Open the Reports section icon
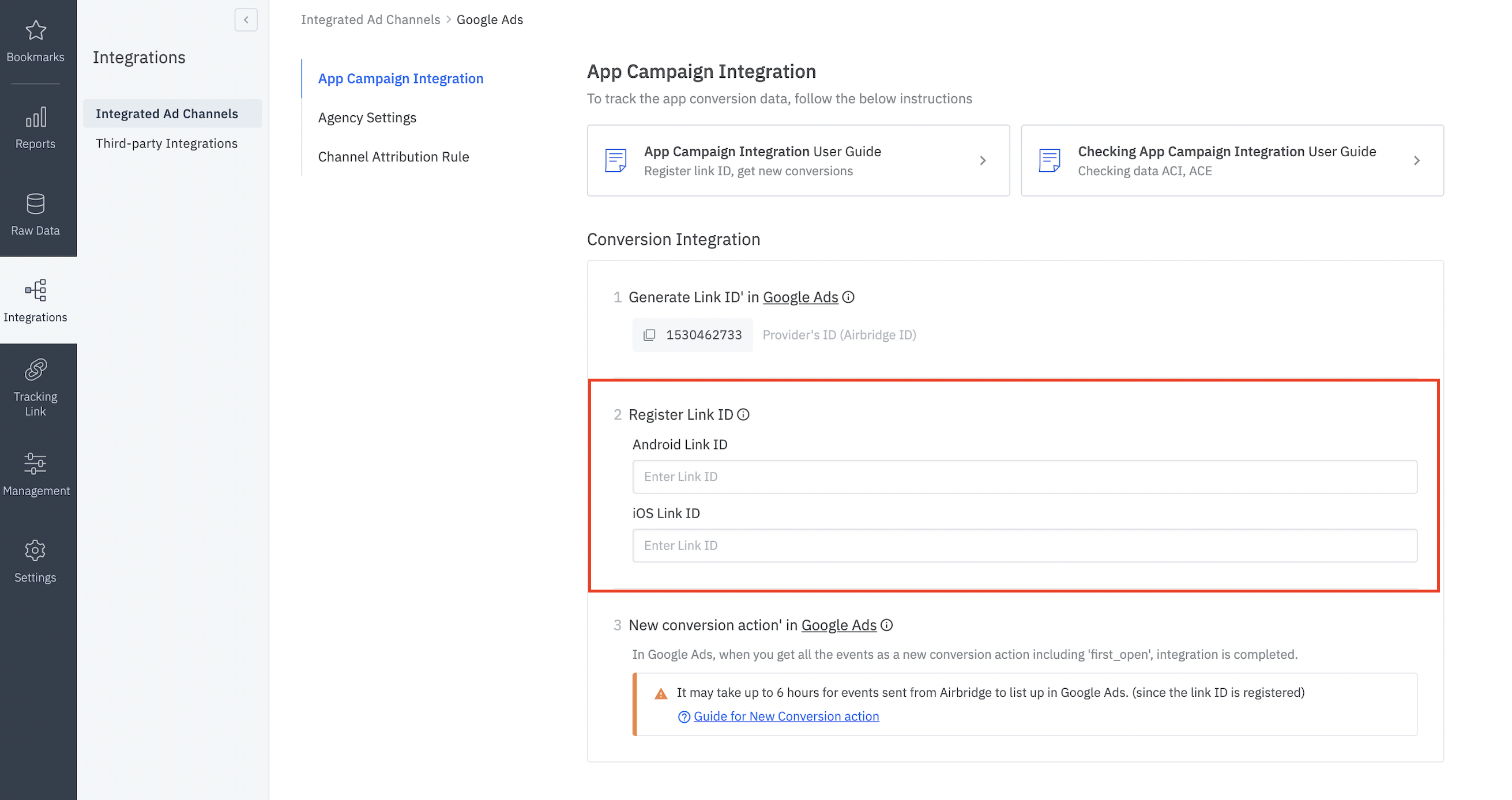This screenshot has width=1512, height=800. pos(35,118)
